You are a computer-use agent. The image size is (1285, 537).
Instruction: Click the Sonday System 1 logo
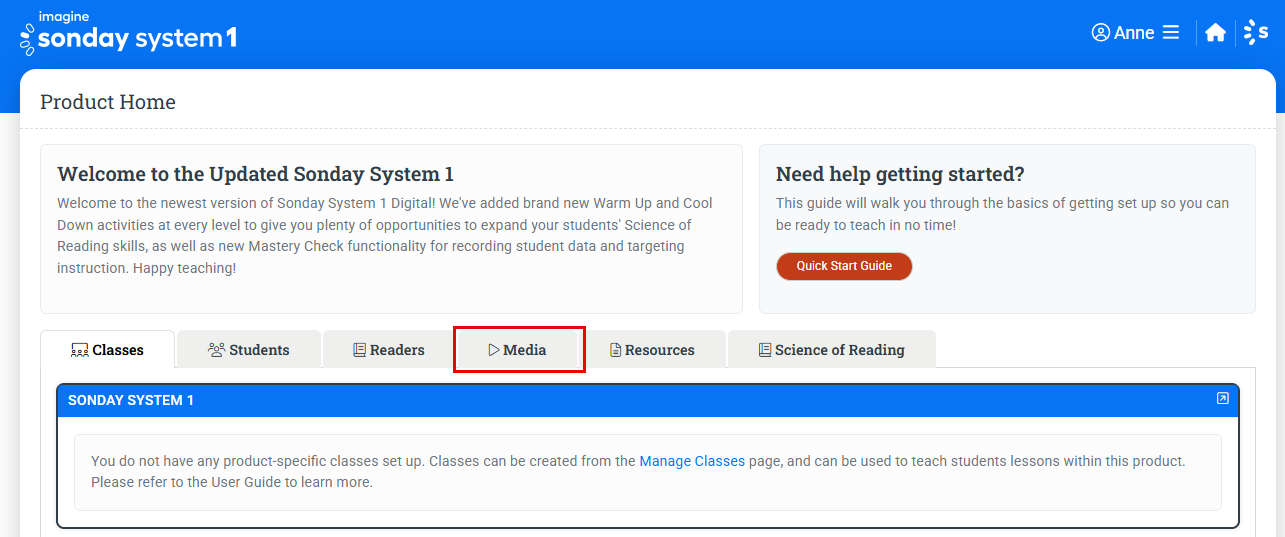pyautogui.click(x=128, y=33)
